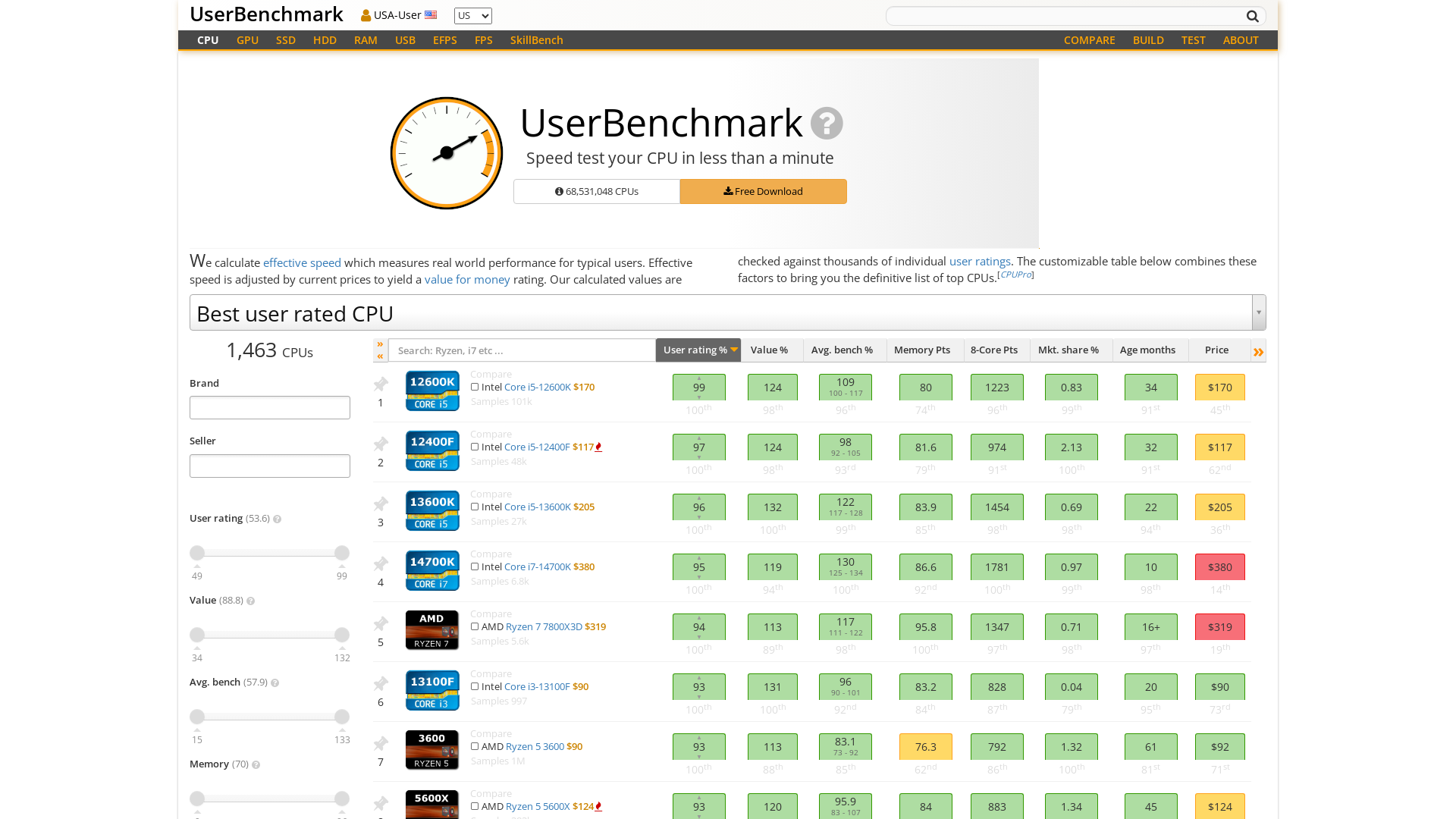This screenshot has height=819, width=1456.
Task: Select the checkbox for i5-12400F Compare
Action: 475,446
